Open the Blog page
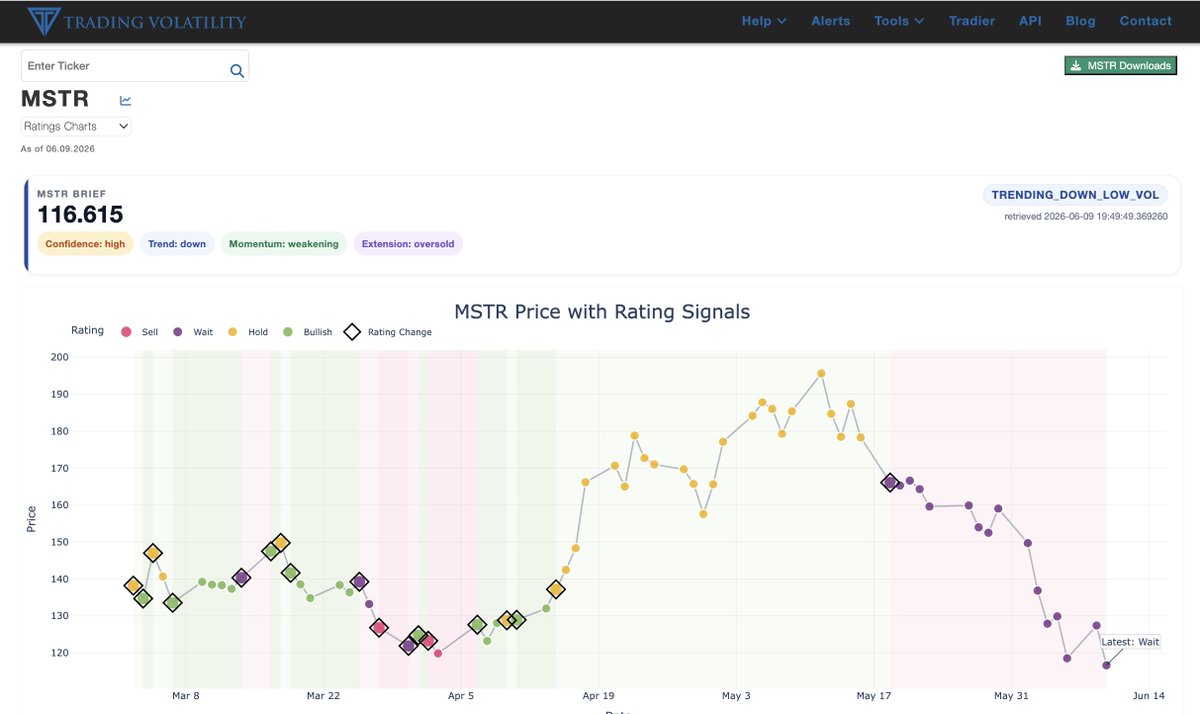This screenshot has width=1200, height=714. coord(1080,21)
